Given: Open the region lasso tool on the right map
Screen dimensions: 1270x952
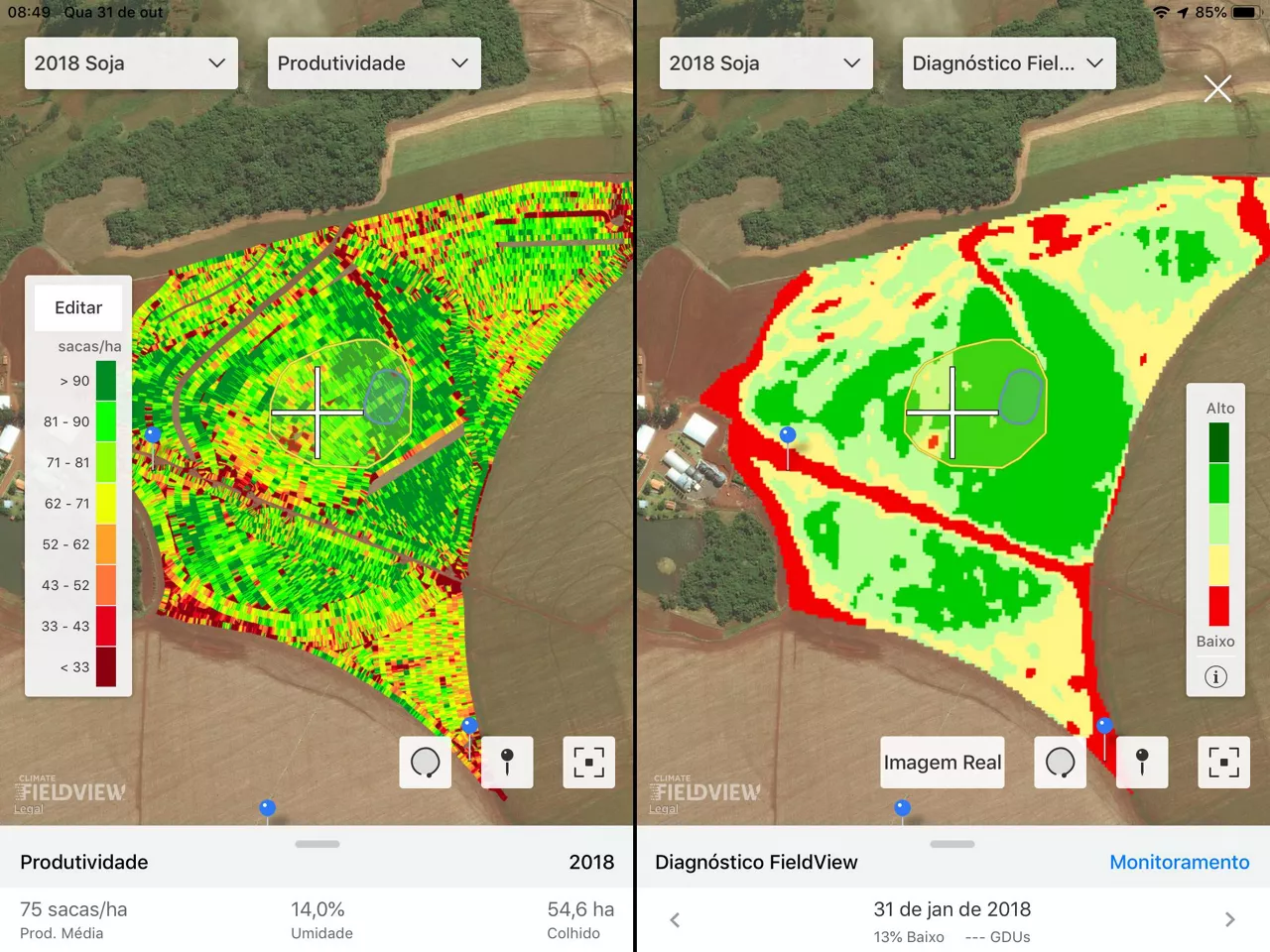Looking at the screenshot, I should point(1060,763).
